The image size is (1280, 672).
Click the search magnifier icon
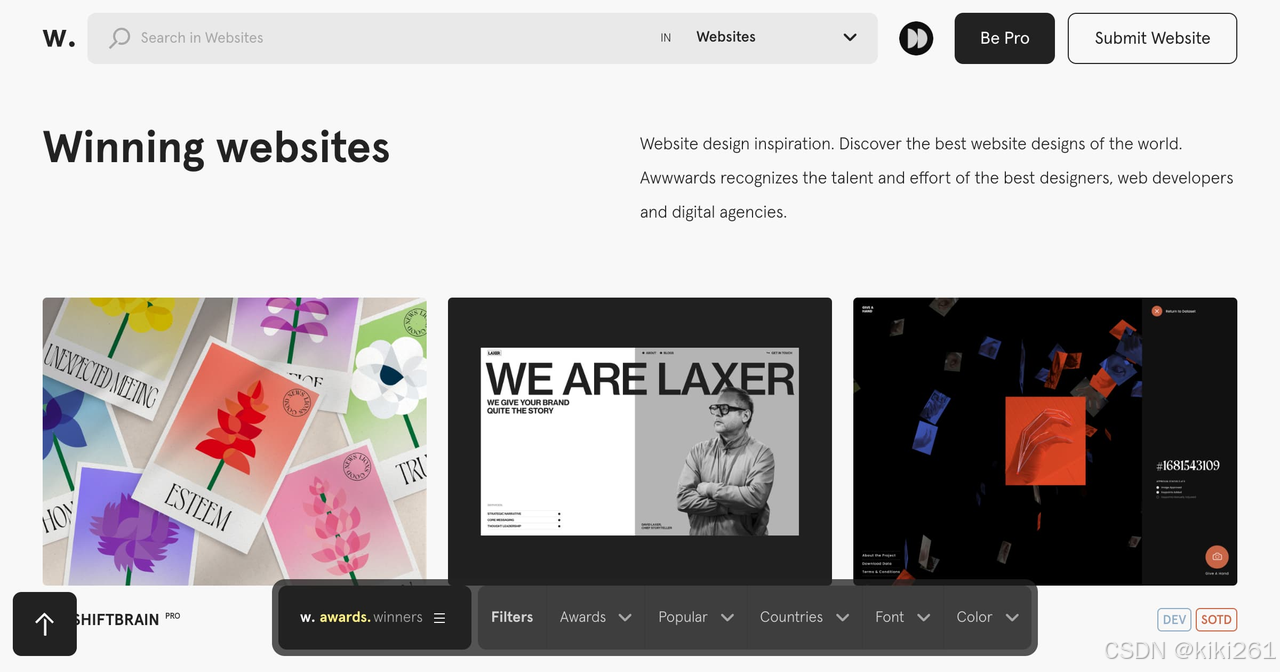tap(120, 38)
